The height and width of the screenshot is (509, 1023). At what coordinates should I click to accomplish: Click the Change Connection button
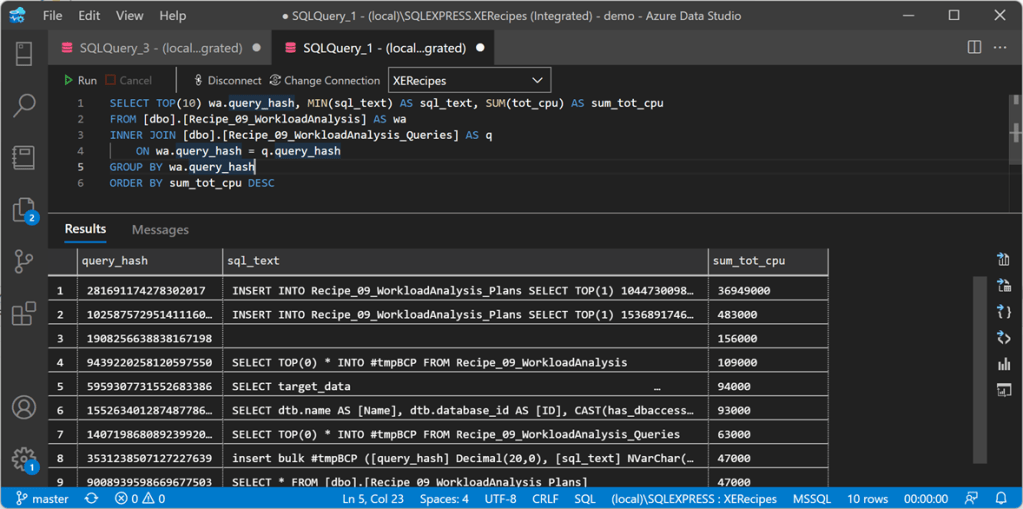325,80
